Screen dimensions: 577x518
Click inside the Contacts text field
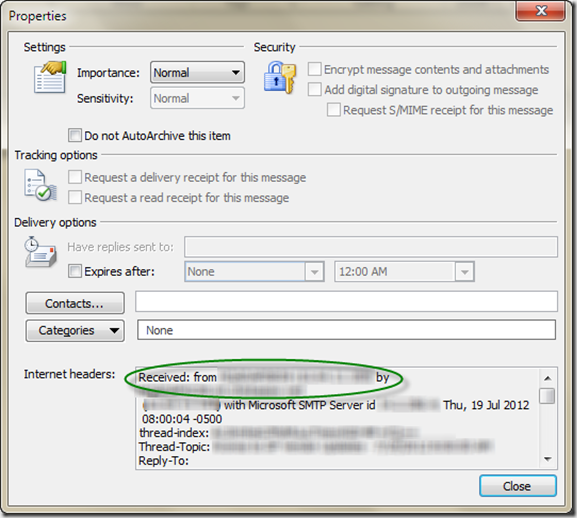(x=346, y=302)
